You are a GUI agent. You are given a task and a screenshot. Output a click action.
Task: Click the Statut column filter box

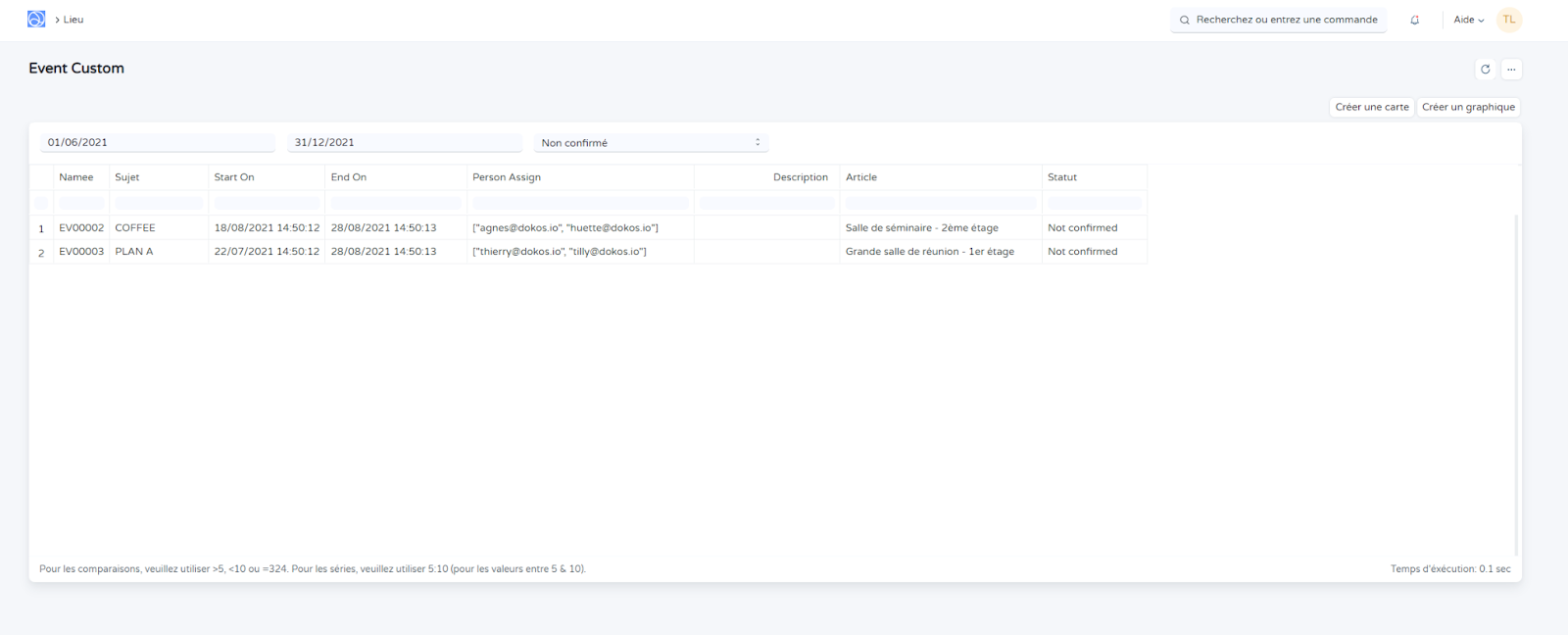(x=1094, y=203)
